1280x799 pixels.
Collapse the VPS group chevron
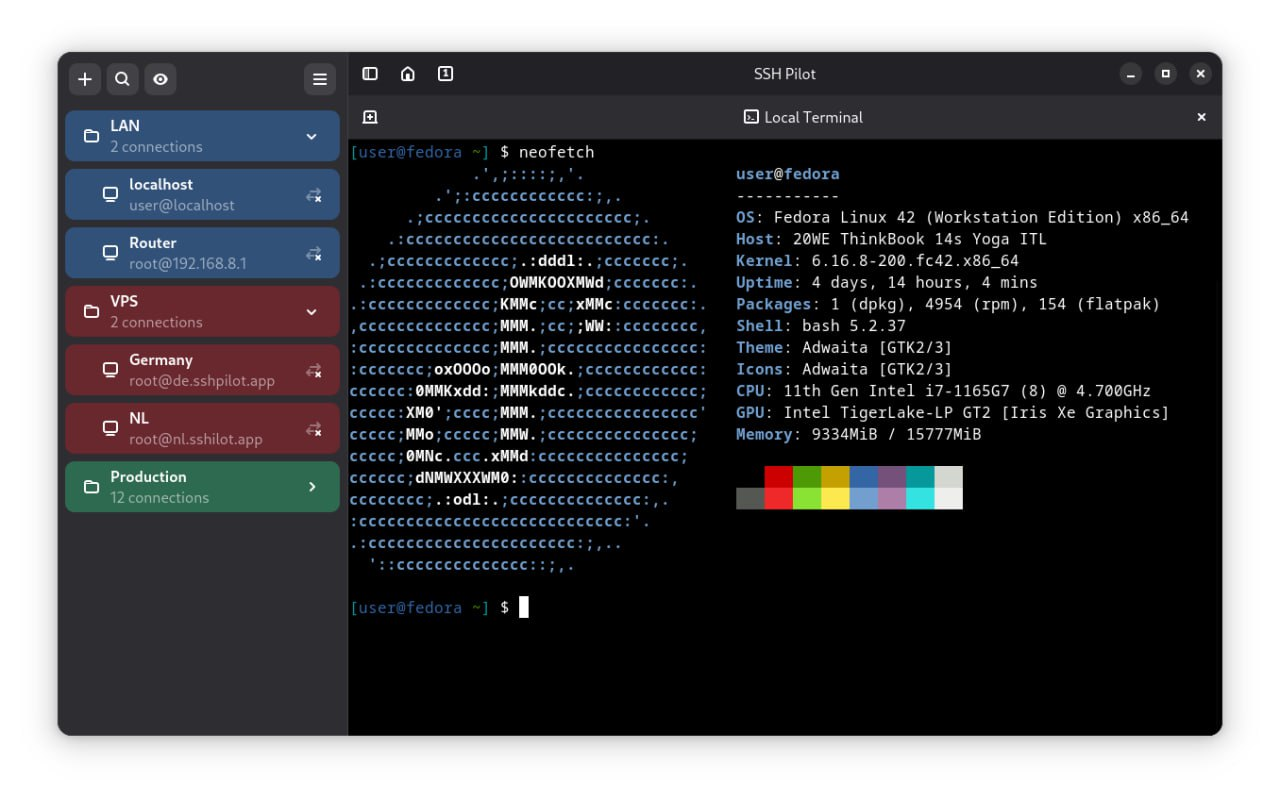tap(311, 312)
